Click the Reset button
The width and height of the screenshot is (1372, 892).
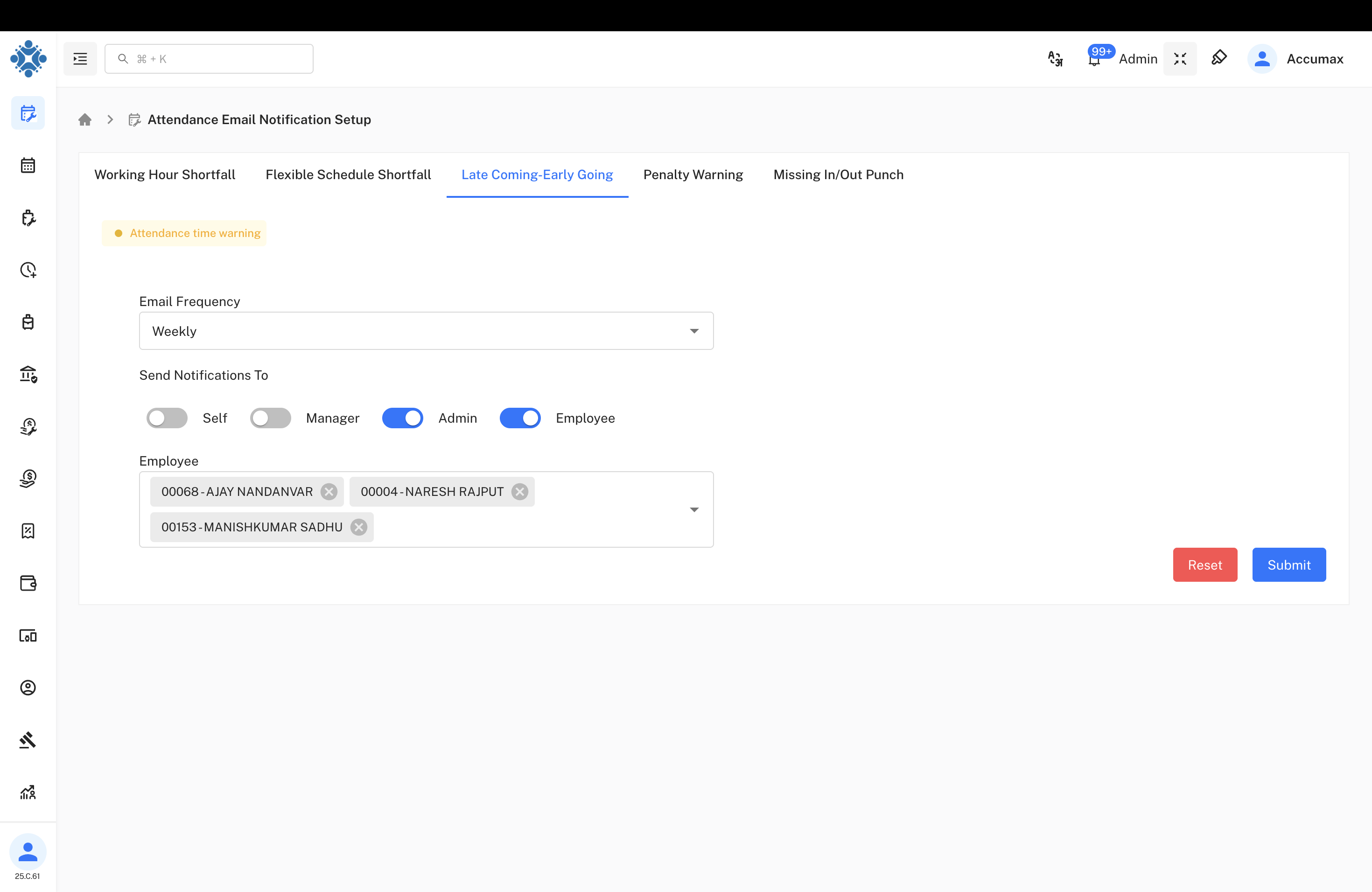click(x=1205, y=564)
